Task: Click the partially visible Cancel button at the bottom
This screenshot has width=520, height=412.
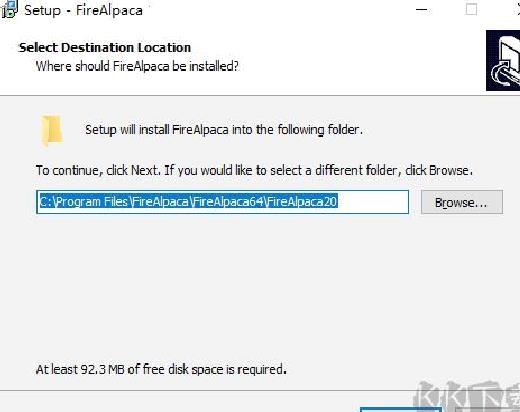Action: click(x=488, y=410)
